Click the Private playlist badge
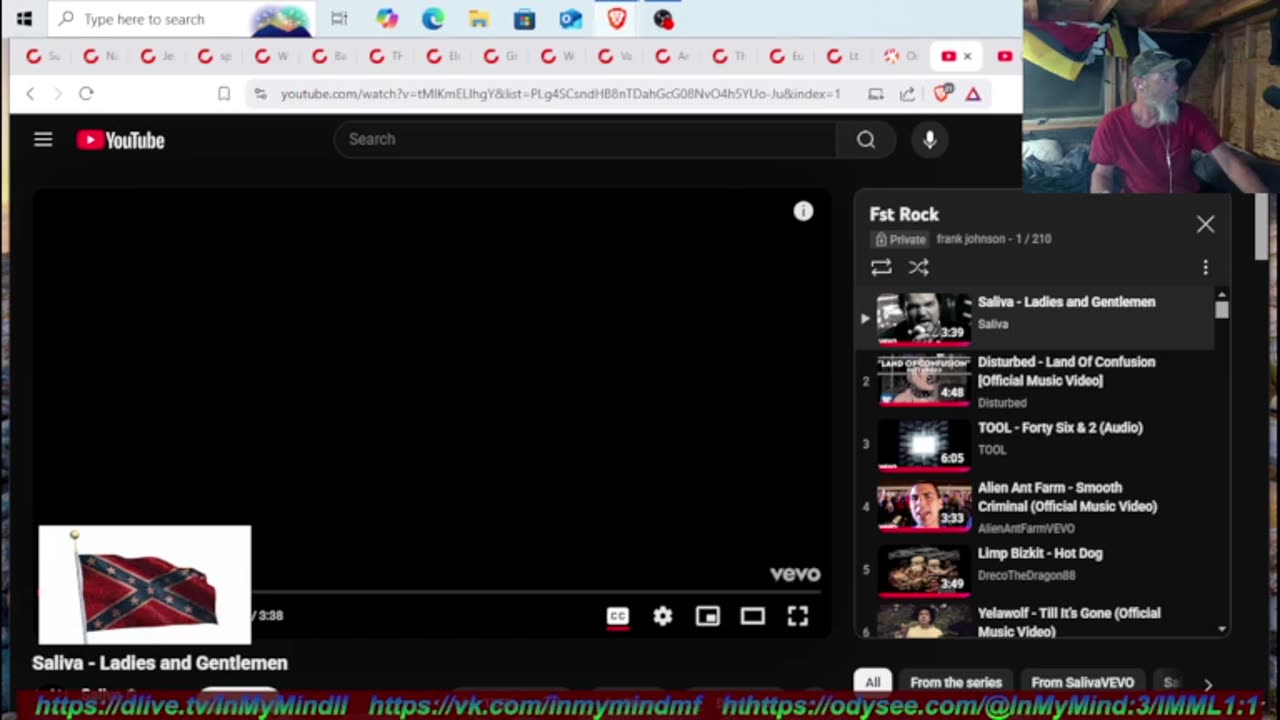The width and height of the screenshot is (1280, 720). pyautogui.click(x=900, y=239)
